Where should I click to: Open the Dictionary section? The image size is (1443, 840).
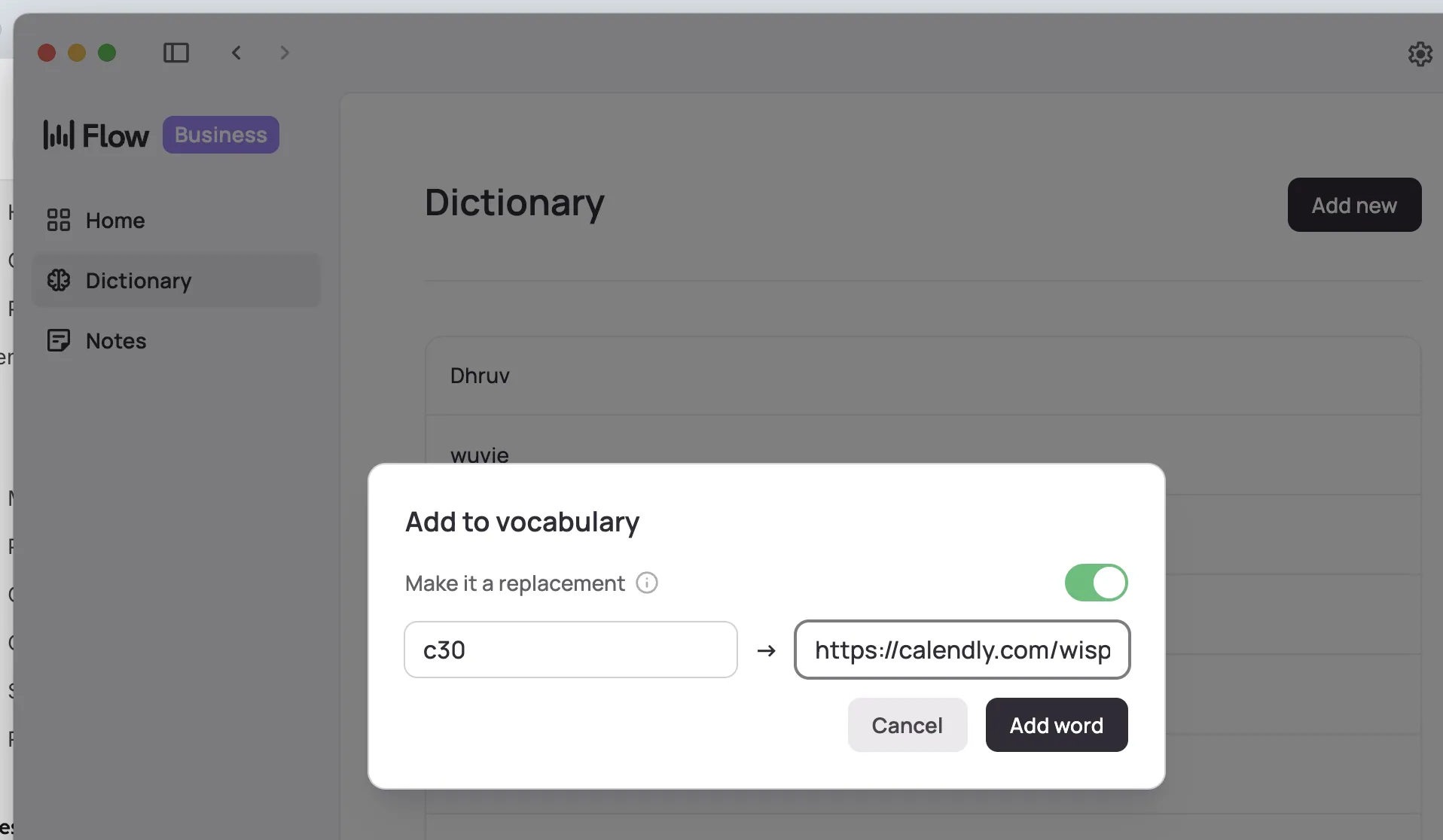click(x=176, y=280)
